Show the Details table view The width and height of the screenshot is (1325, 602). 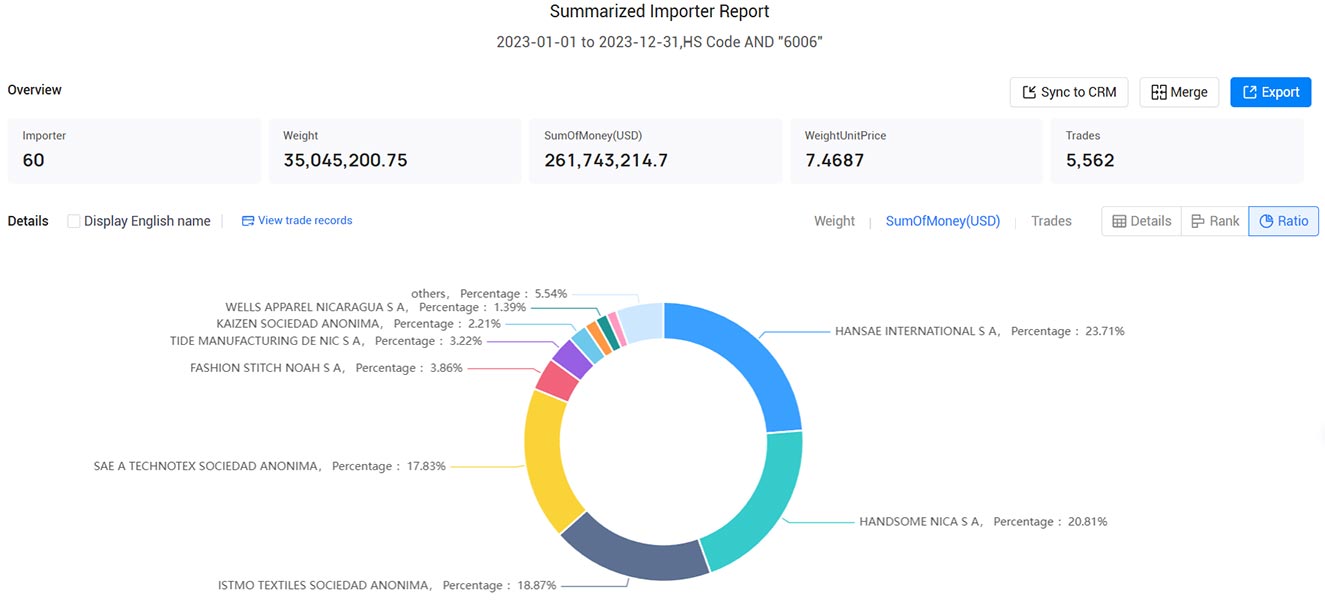coord(1142,221)
